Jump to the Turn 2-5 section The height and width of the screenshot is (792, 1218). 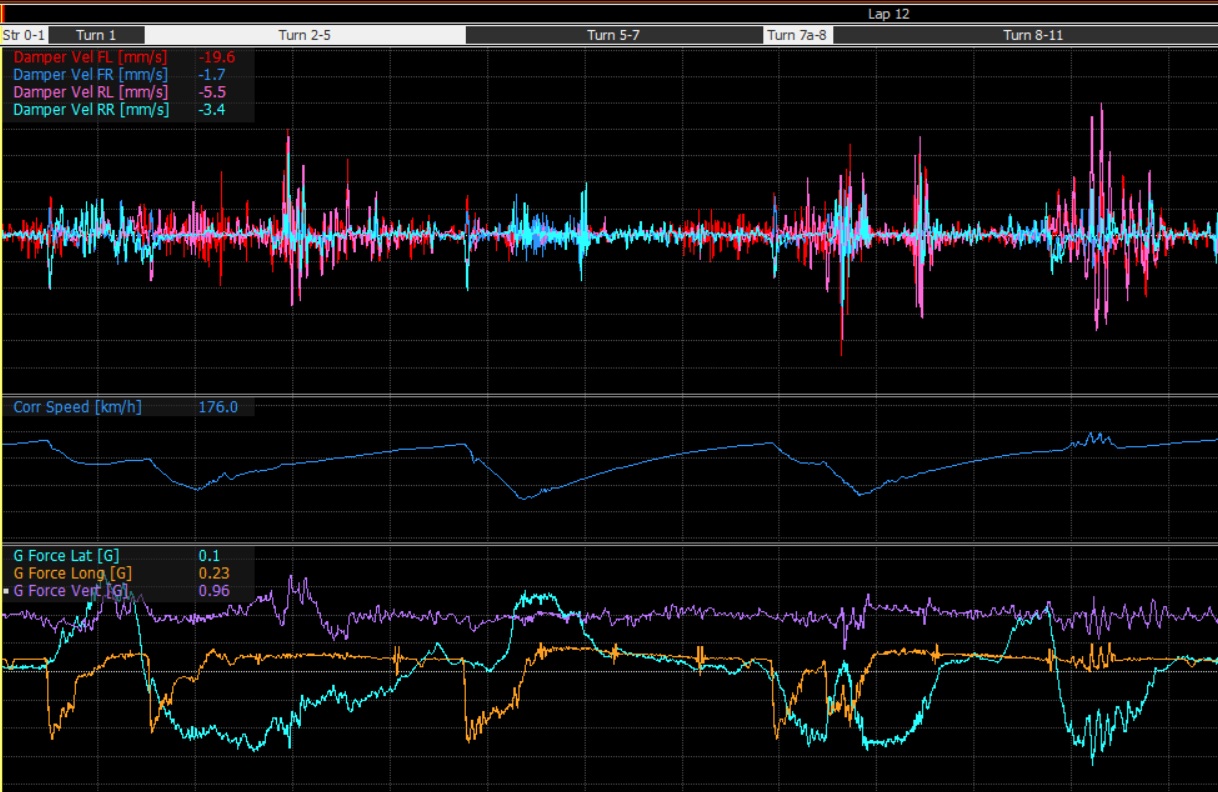[x=304, y=35]
